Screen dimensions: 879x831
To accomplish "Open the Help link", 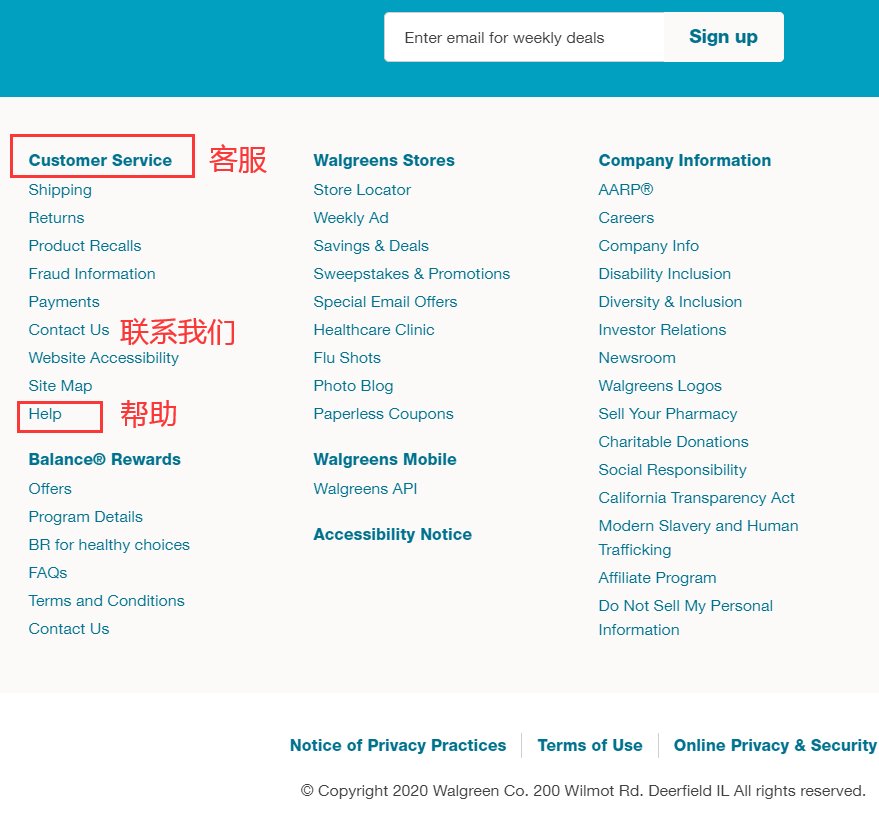I will (45, 414).
